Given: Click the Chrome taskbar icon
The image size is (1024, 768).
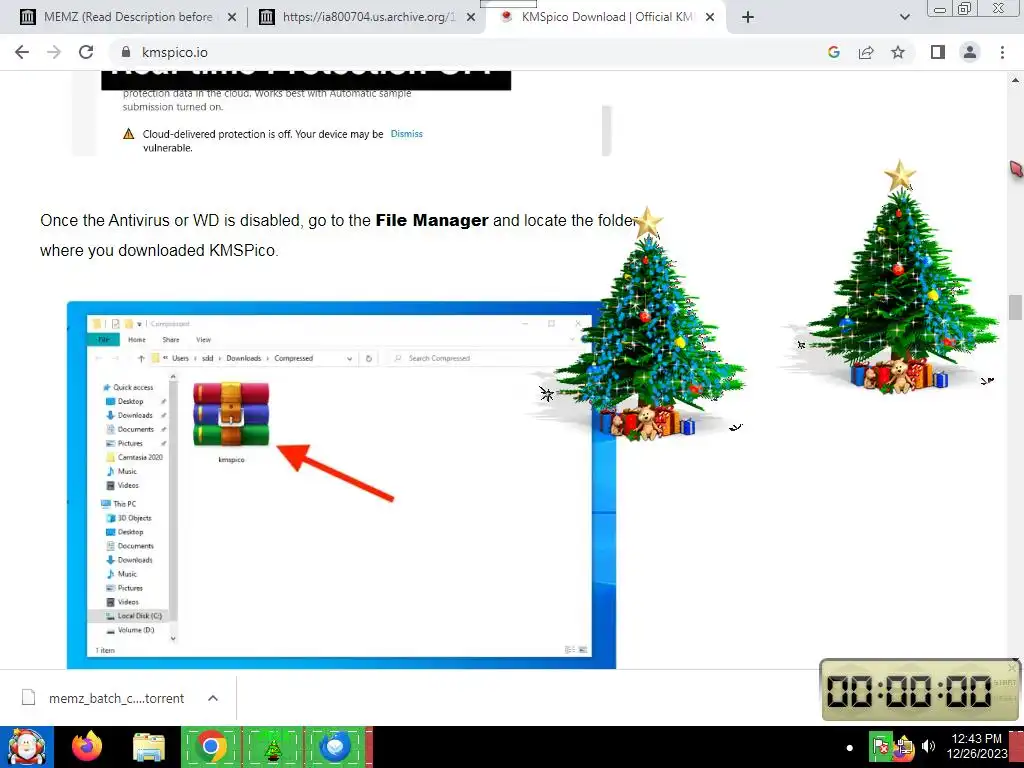Looking at the screenshot, I should click(x=210, y=746).
